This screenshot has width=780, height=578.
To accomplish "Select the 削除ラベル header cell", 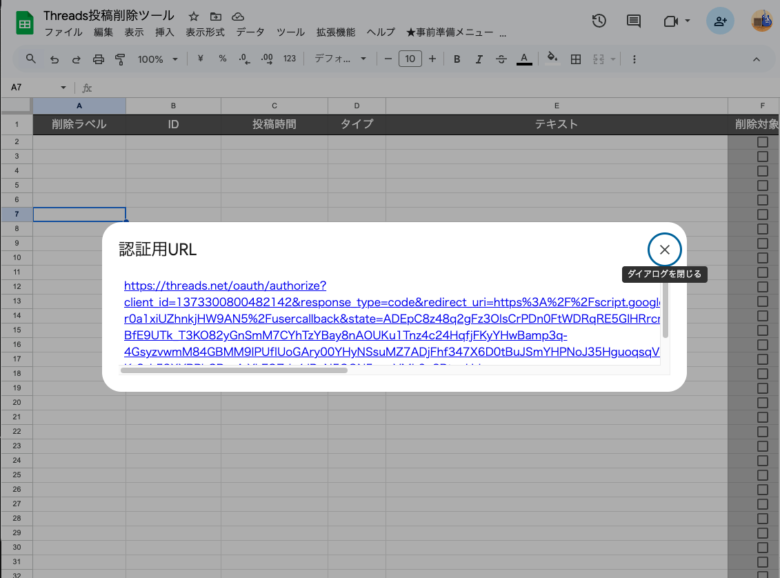I will click(x=79, y=124).
